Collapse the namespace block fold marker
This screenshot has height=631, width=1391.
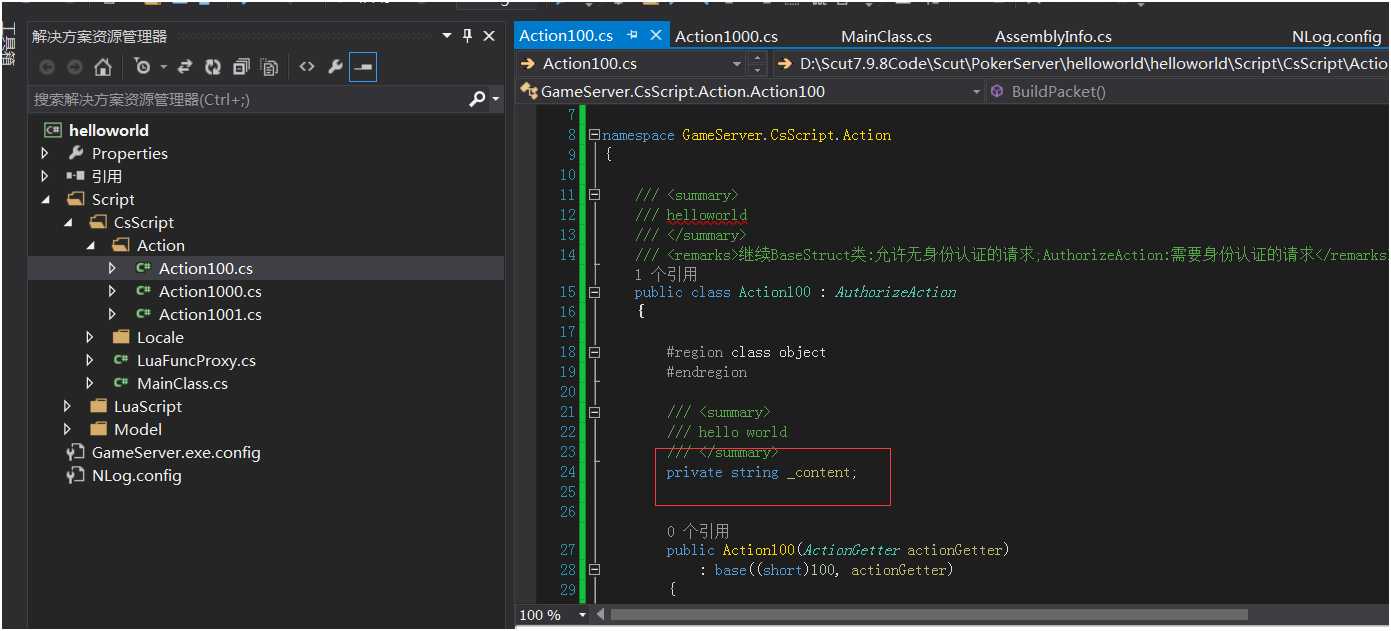tap(594, 135)
